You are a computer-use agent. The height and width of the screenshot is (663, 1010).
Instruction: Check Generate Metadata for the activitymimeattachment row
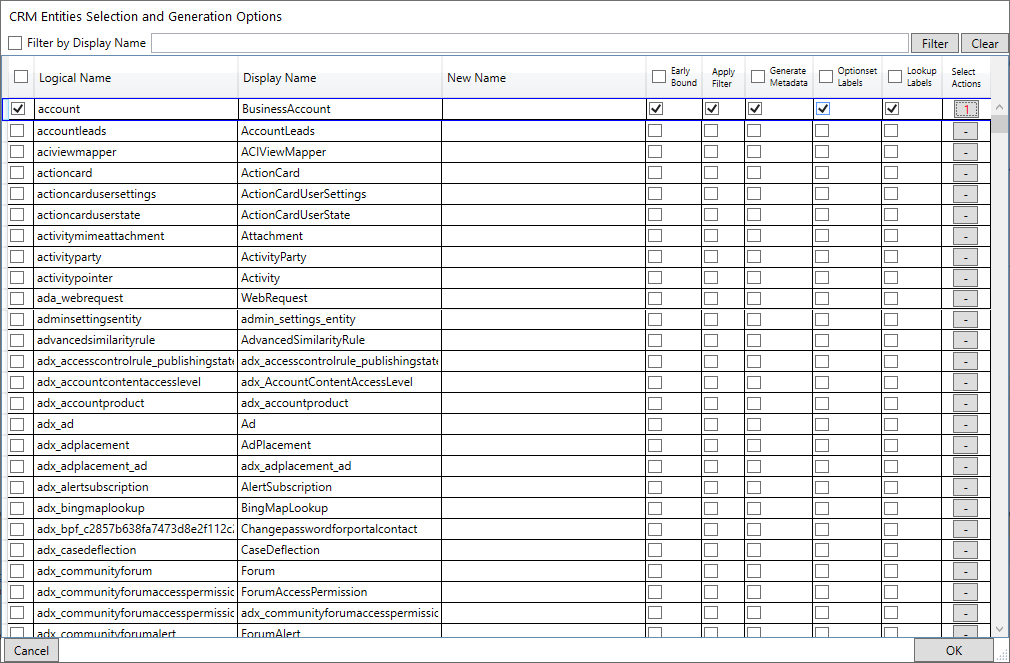[754, 236]
